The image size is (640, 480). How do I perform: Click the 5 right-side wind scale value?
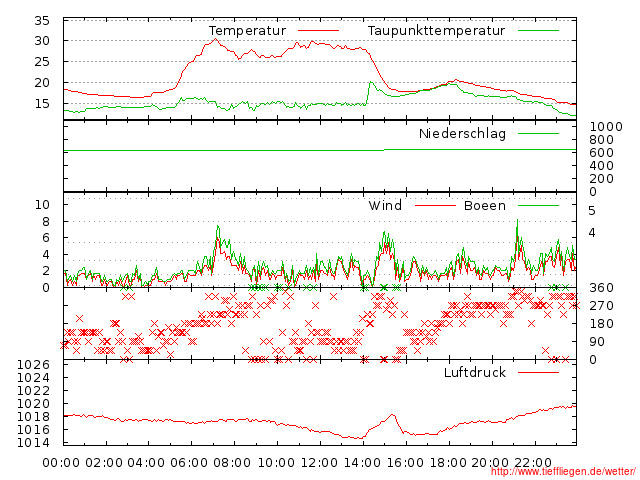592,211
